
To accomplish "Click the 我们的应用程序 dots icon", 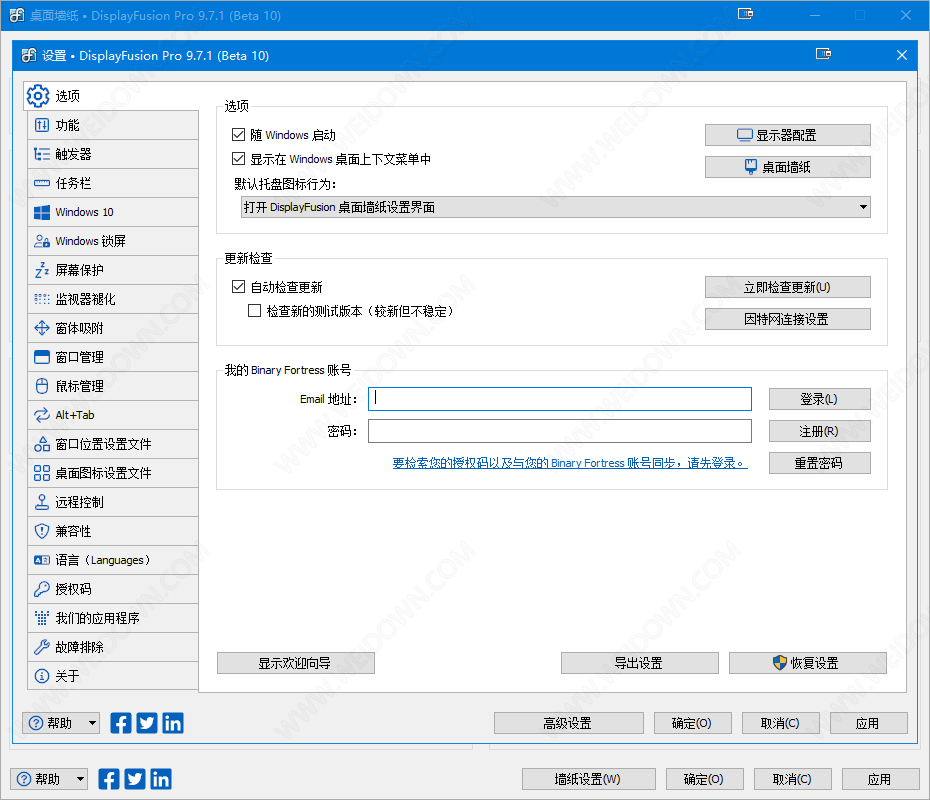I will 42,619.
